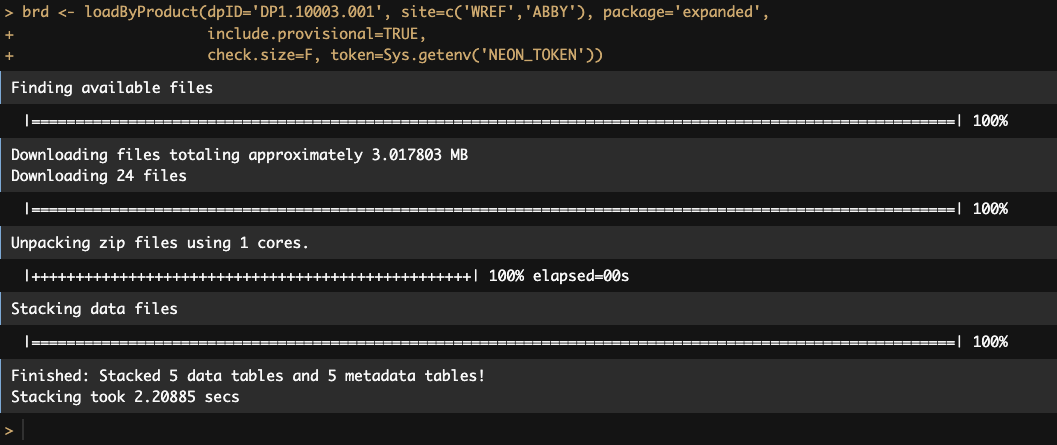Click the progress bar under 'Stacking data files'
Screen dimensions: 1057x445
(x=493, y=342)
